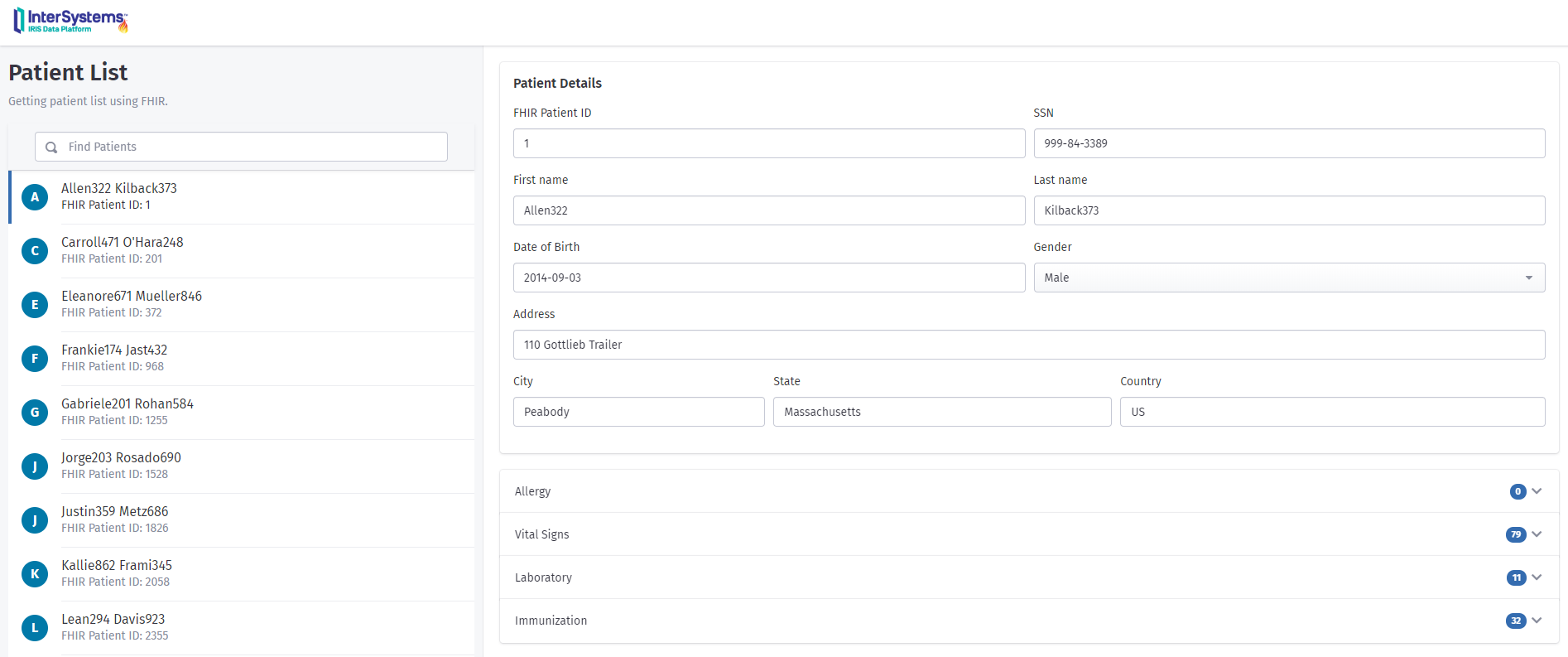Select patient Carroll471 O'Hara248
This screenshot has width=1568, height=657.
tap(242, 251)
